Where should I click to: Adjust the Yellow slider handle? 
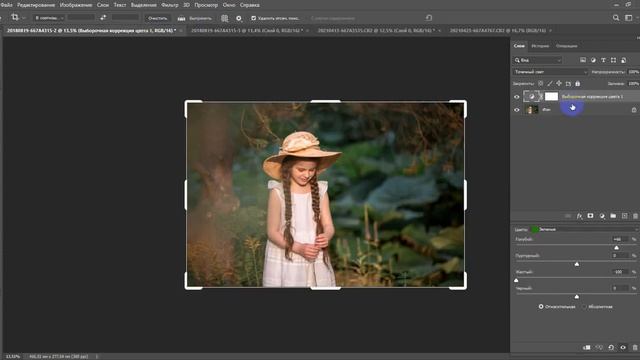(516, 280)
